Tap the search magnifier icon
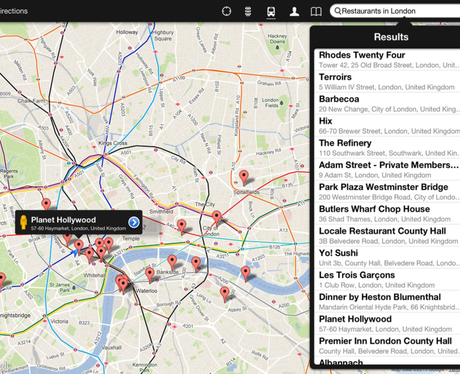The height and width of the screenshot is (374, 460). point(337,11)
